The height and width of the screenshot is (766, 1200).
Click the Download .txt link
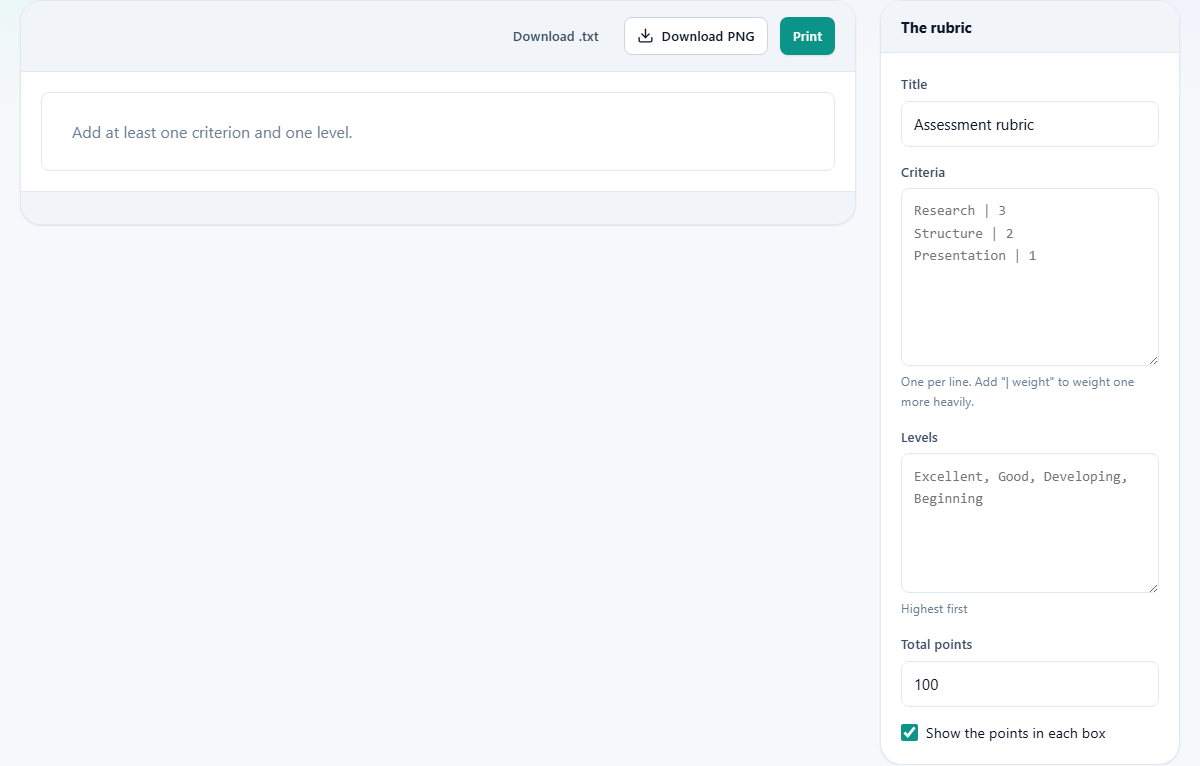[556, 36]
